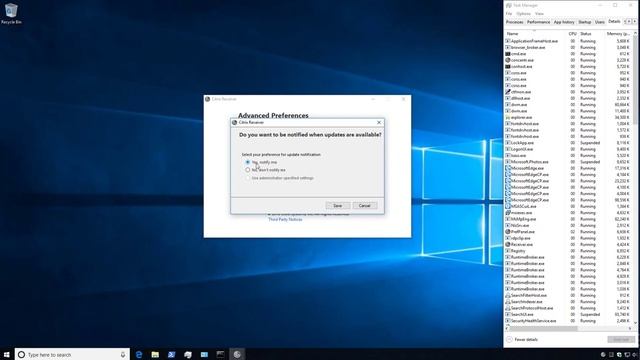Click the MSASCuiL.exe shield icon

coord(508,206)
